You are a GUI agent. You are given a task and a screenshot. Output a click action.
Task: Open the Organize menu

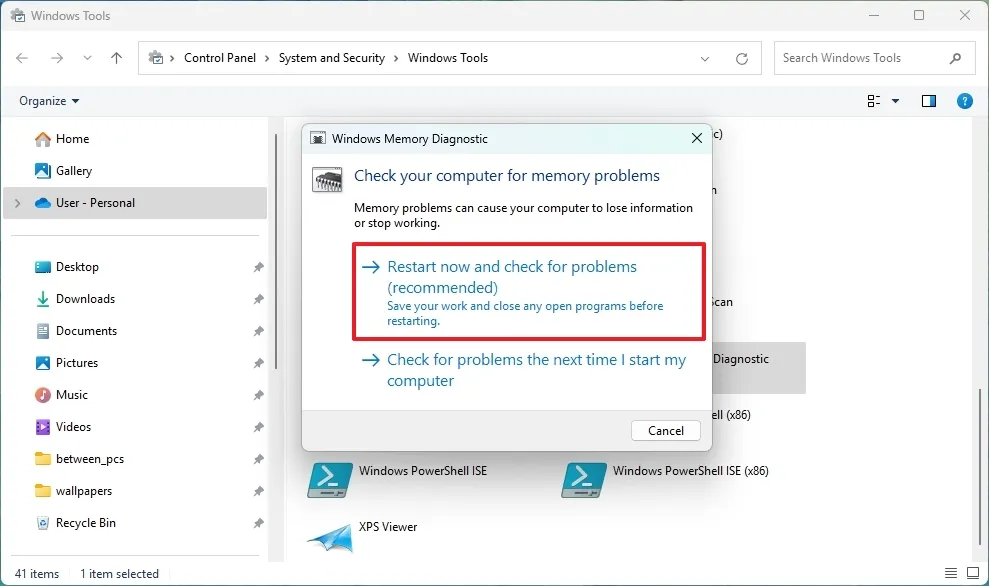[49, 101]
